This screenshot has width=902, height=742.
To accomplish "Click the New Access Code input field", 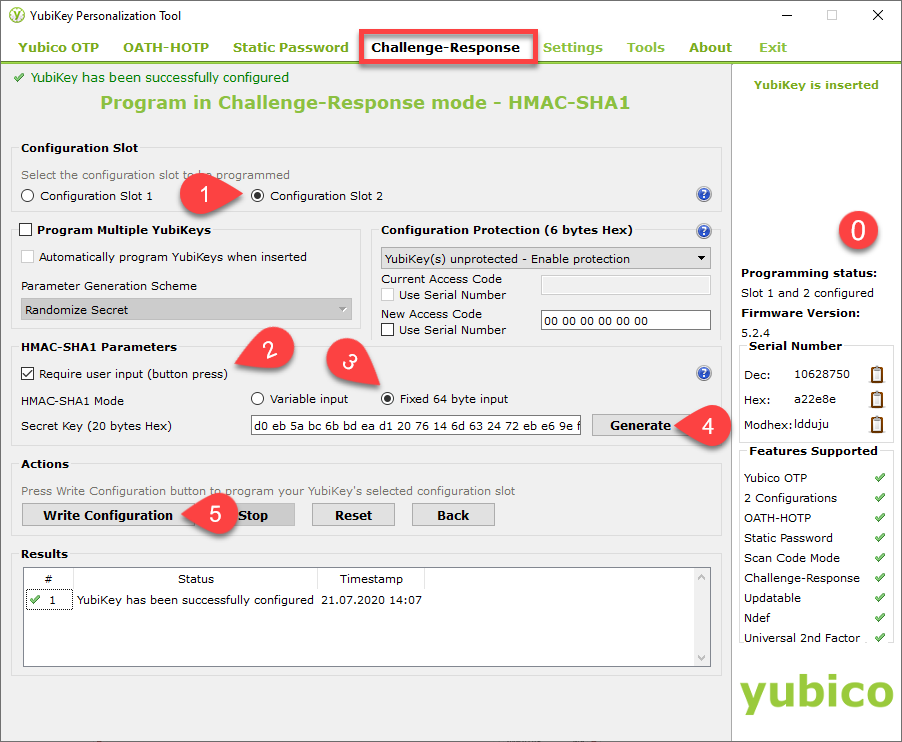I will (625, 321).
